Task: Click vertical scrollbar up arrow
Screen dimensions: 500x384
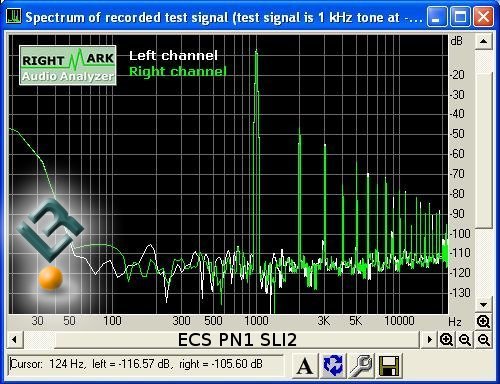Action: tap(484, 42)
